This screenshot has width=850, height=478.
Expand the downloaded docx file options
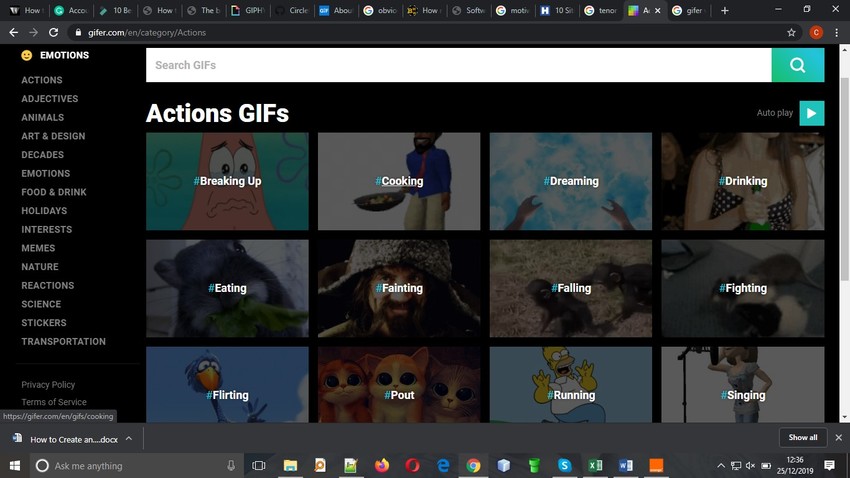coord(128,438)
